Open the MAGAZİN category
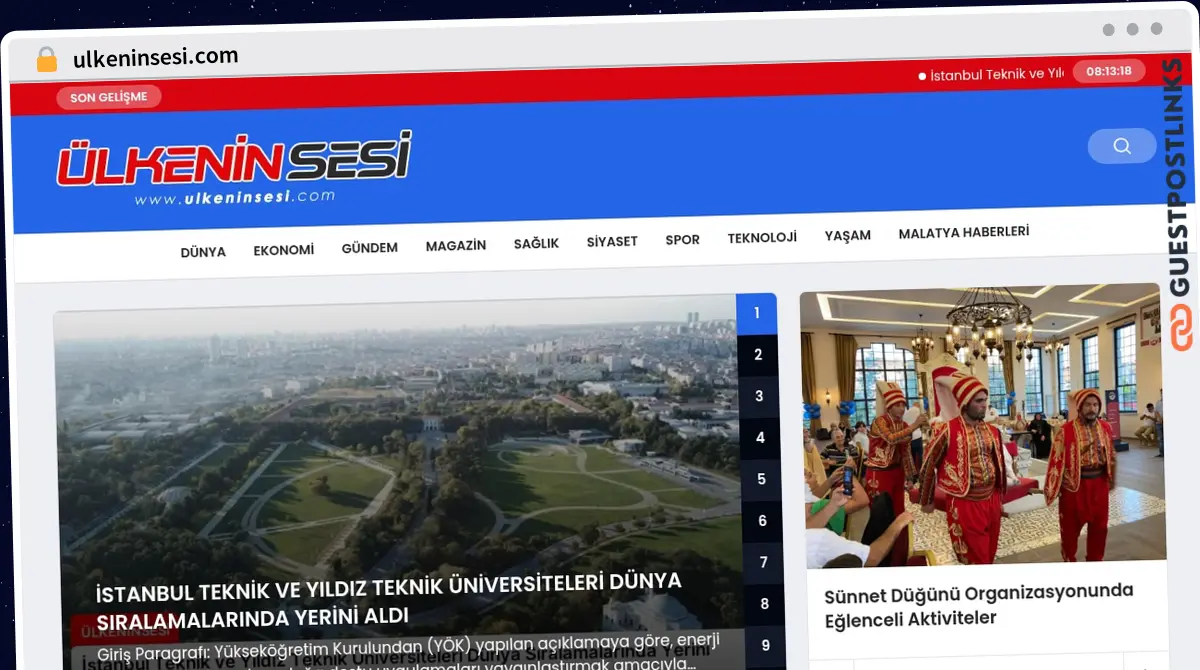 (456, 246)
